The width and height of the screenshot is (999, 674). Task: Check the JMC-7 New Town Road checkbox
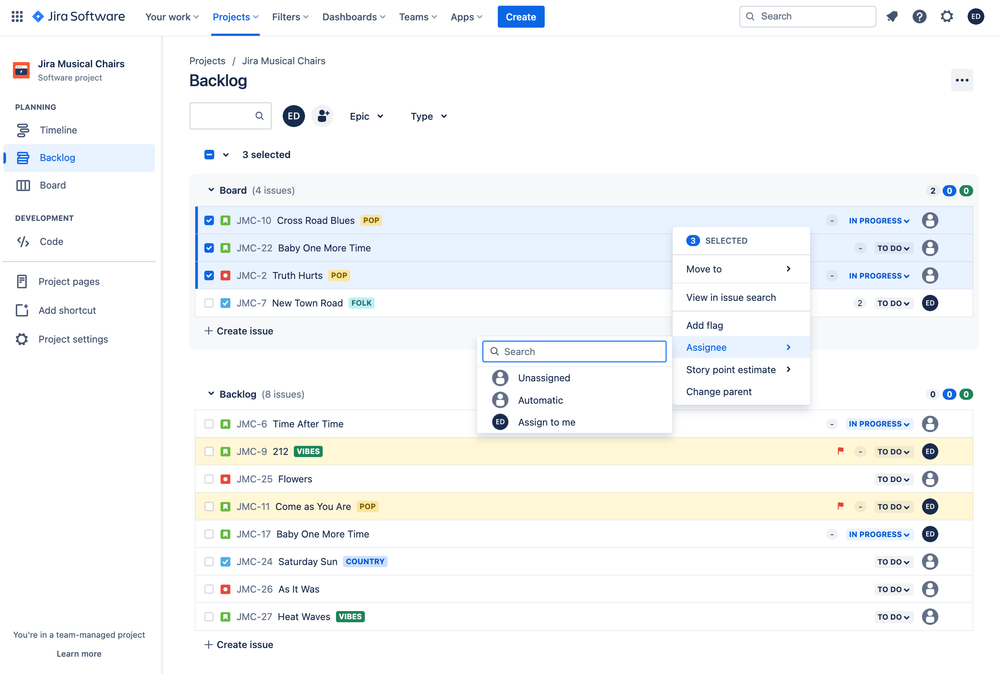(209, 303)
